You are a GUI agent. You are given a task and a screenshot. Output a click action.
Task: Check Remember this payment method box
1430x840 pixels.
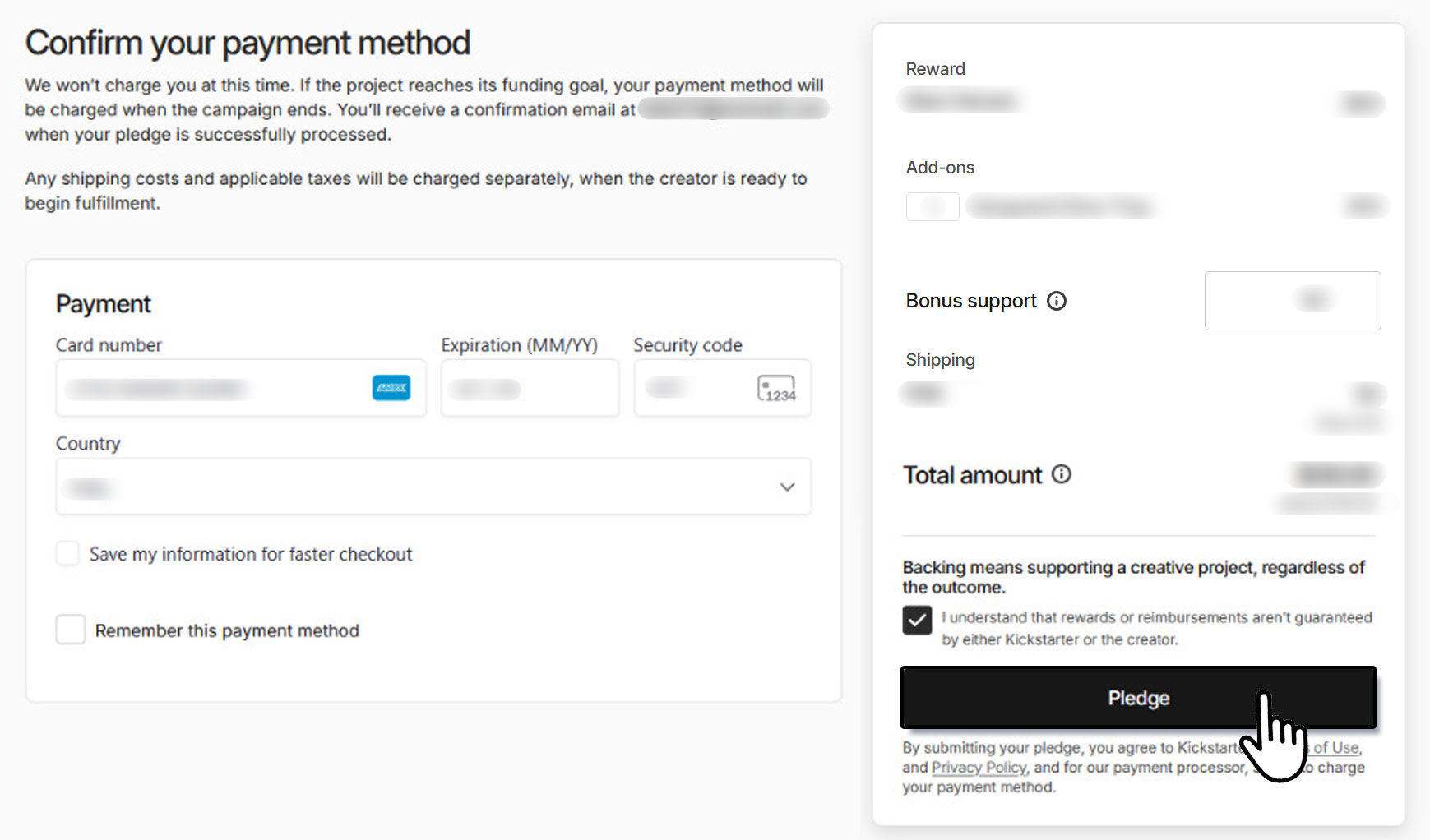pyautogui.click(x=71, y=630)
